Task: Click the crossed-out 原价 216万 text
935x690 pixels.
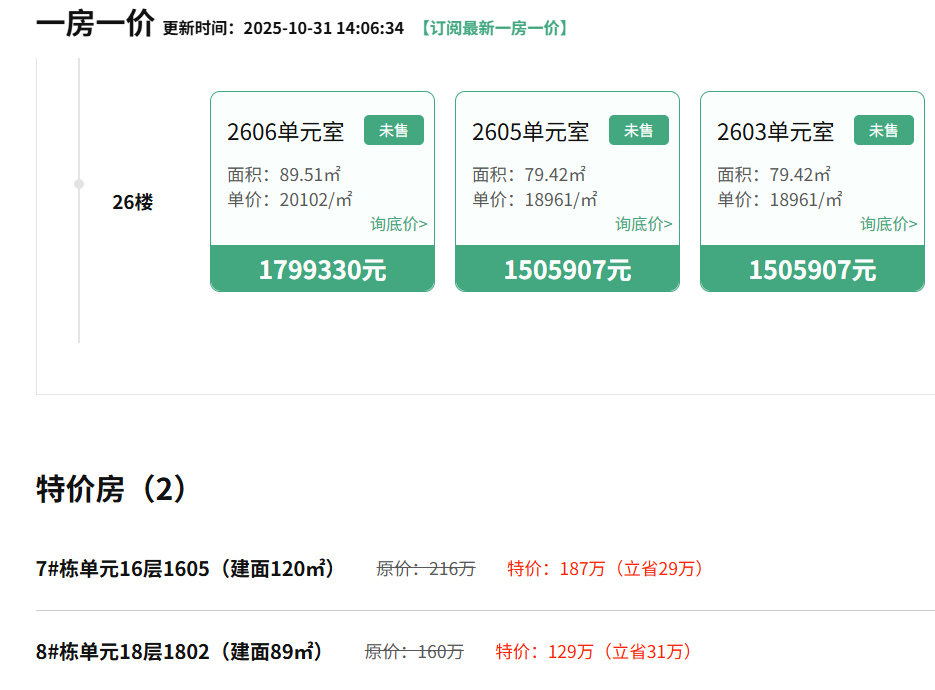Action: 426,569
